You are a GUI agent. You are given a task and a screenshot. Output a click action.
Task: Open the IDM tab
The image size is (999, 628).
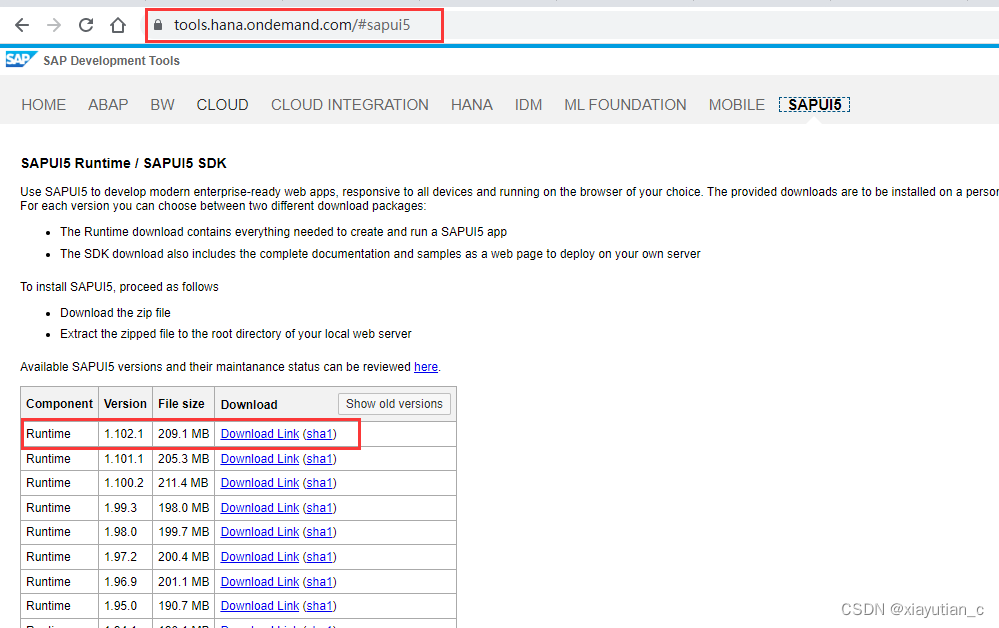529,104
